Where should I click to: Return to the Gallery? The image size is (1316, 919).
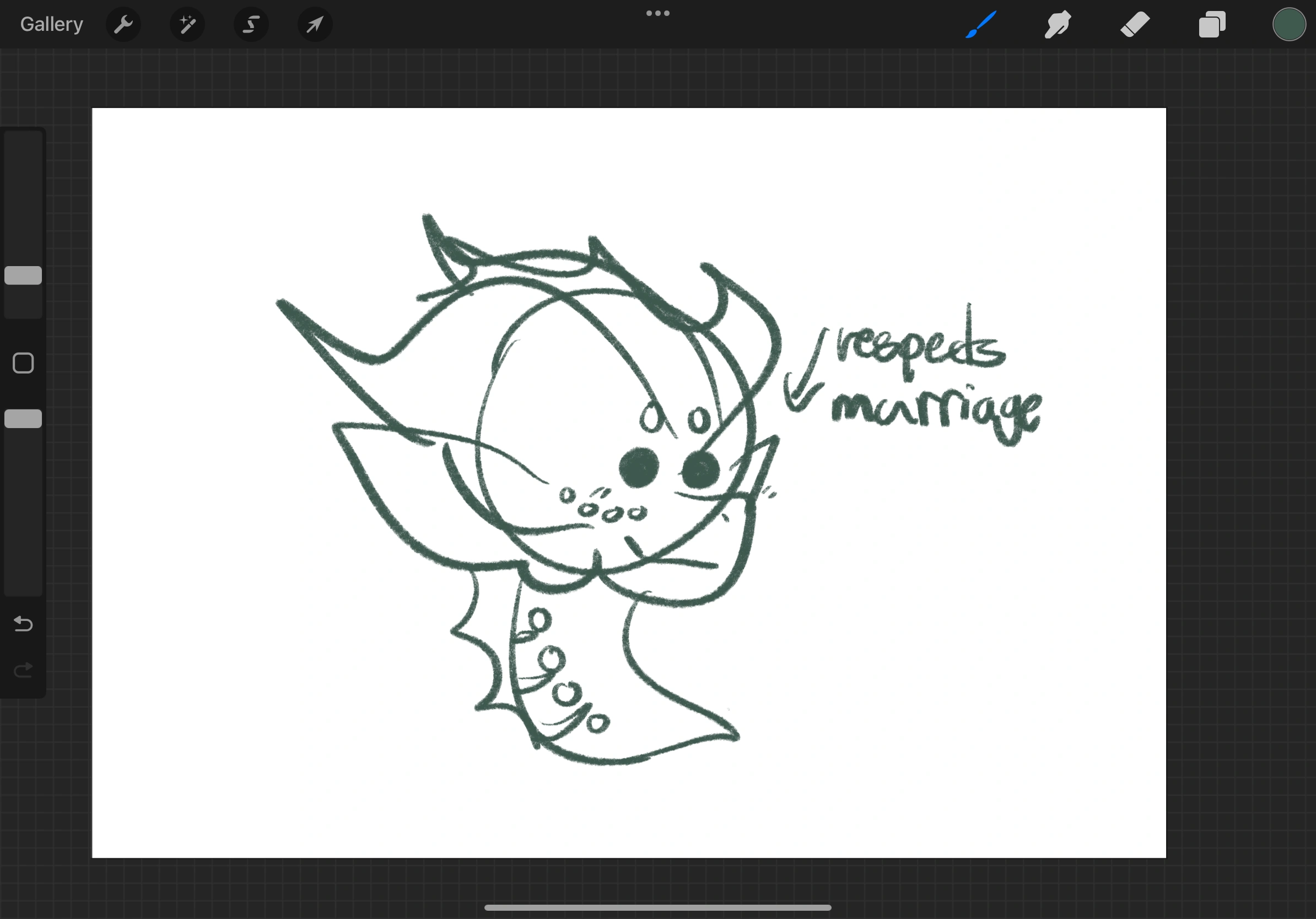coord(51,24)
